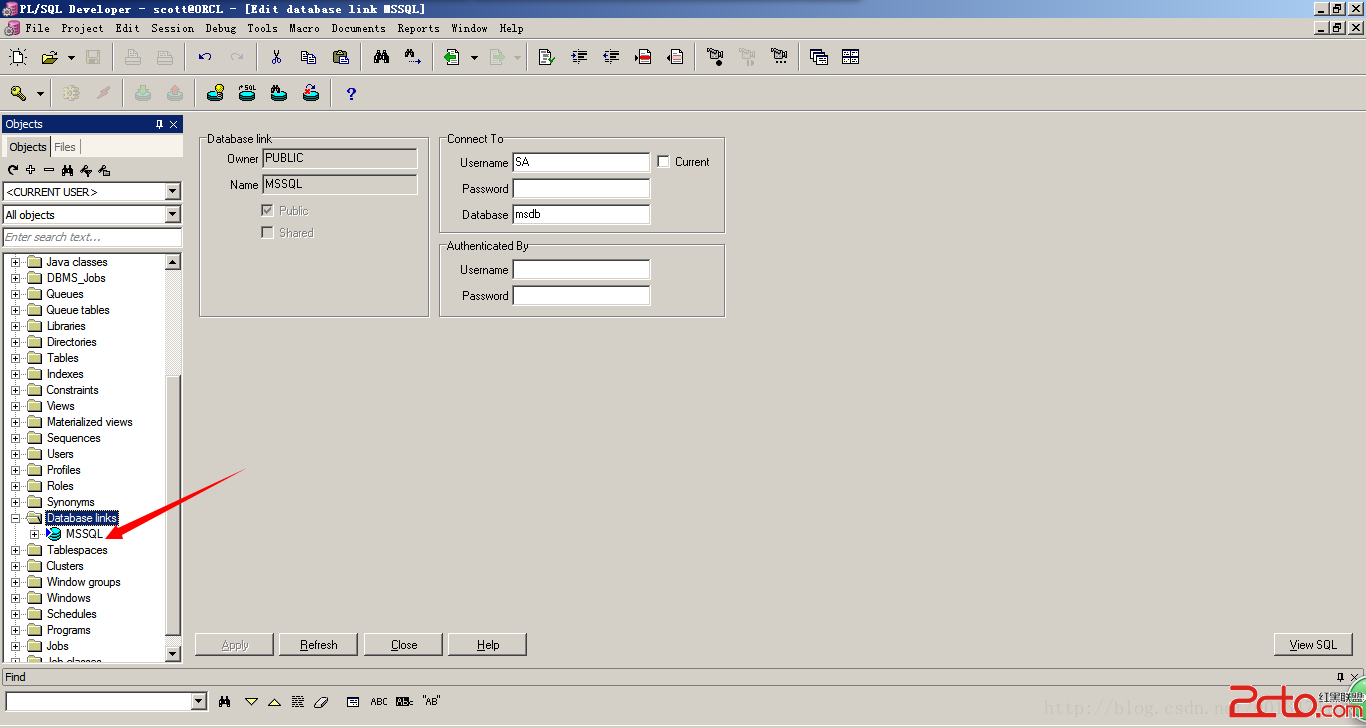Click the Help button below the form
This screenshot has width=1366, height=728.
click(488, 645)
